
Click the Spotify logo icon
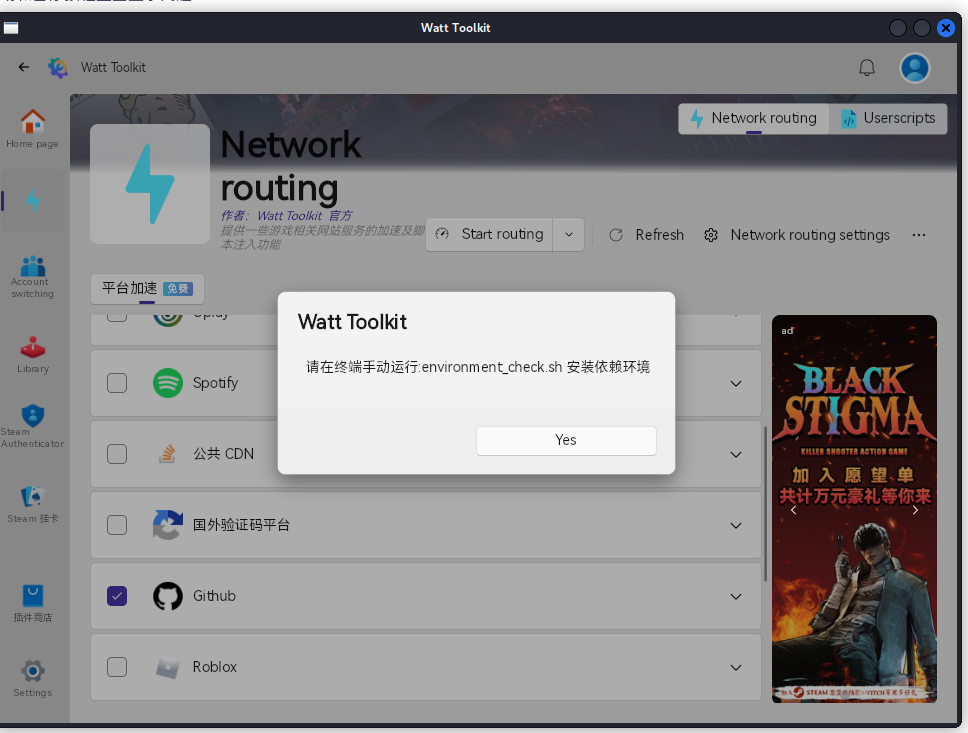(168, 383)
